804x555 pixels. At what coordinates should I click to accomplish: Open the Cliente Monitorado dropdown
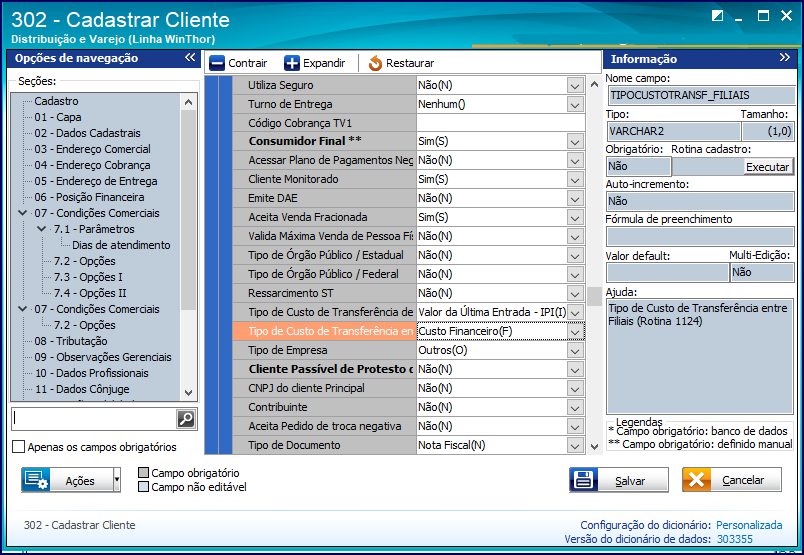click(575, 180)
